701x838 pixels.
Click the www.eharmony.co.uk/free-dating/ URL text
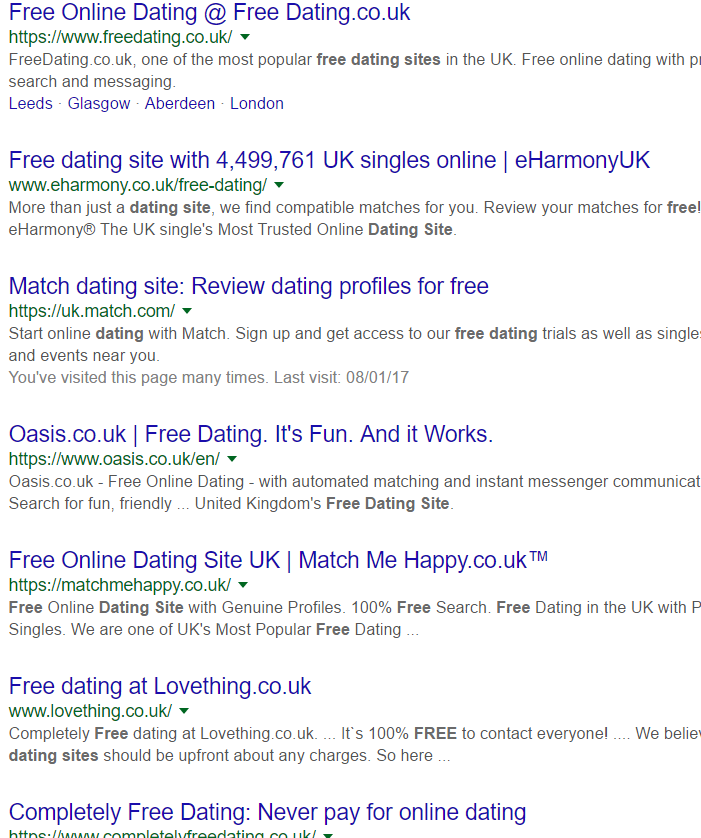138,185
